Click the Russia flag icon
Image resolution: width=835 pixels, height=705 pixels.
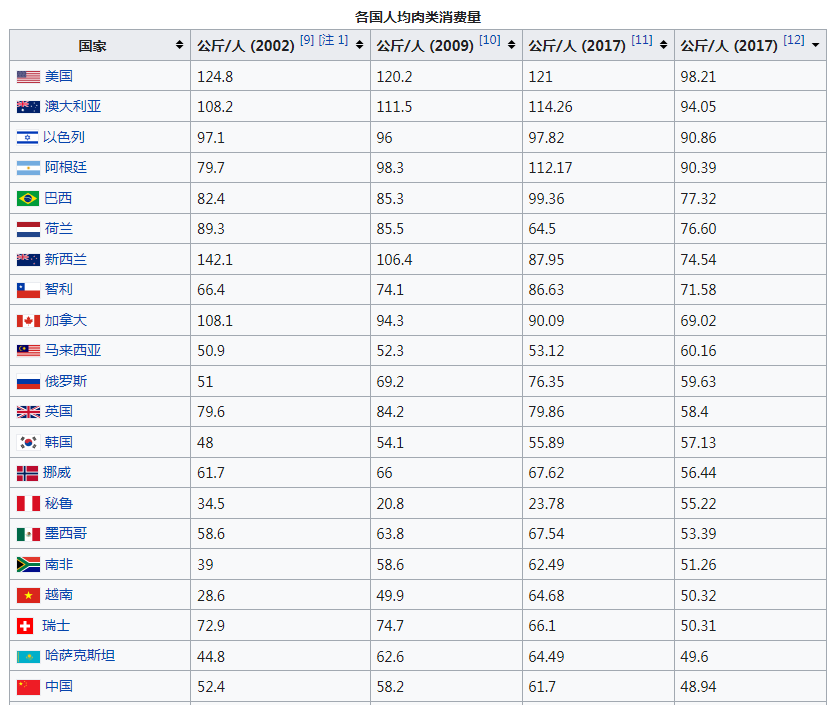tap(28, 382)
